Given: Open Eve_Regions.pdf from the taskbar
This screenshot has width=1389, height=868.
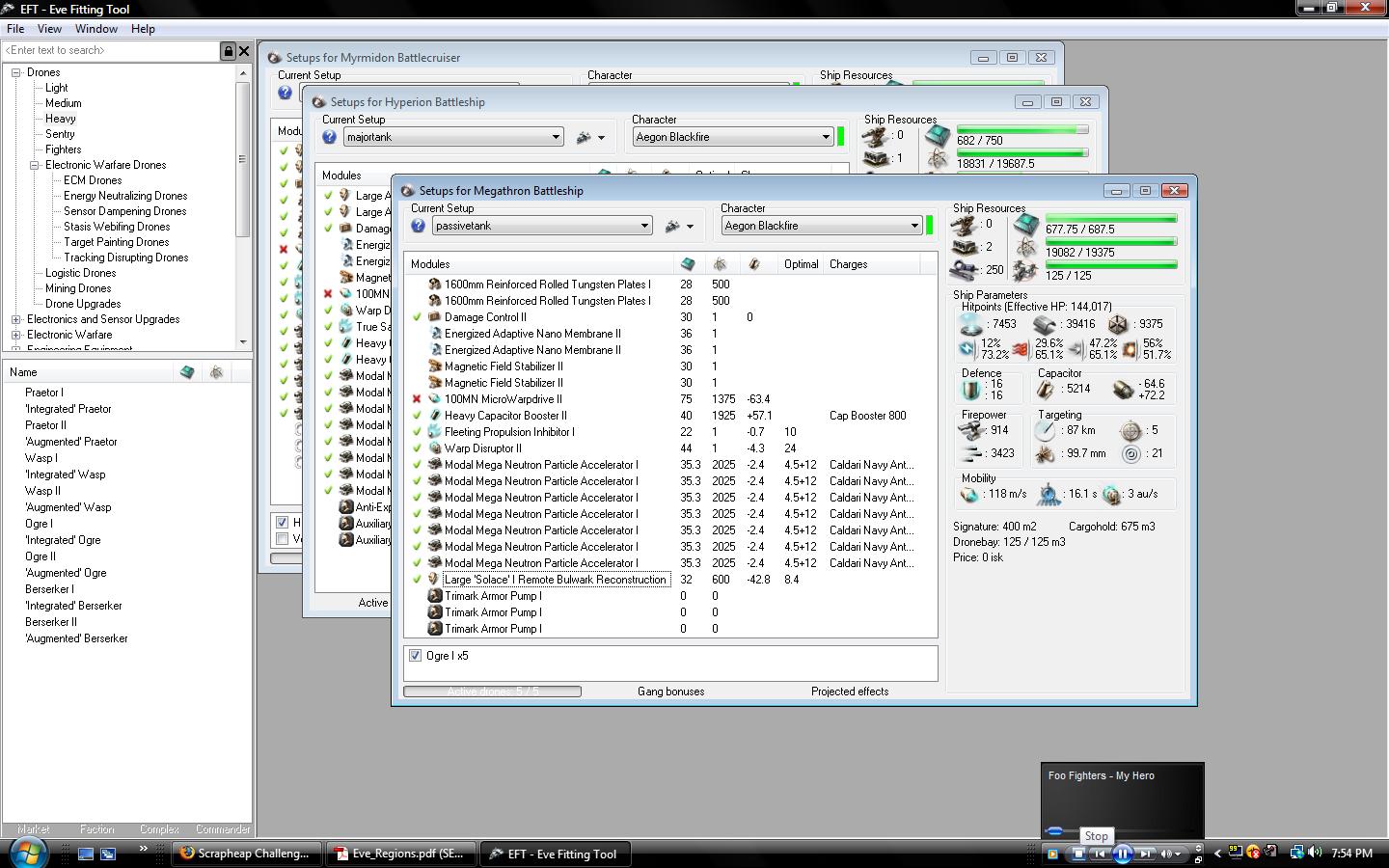Looking at the screenshot, I should pos(398,854).
